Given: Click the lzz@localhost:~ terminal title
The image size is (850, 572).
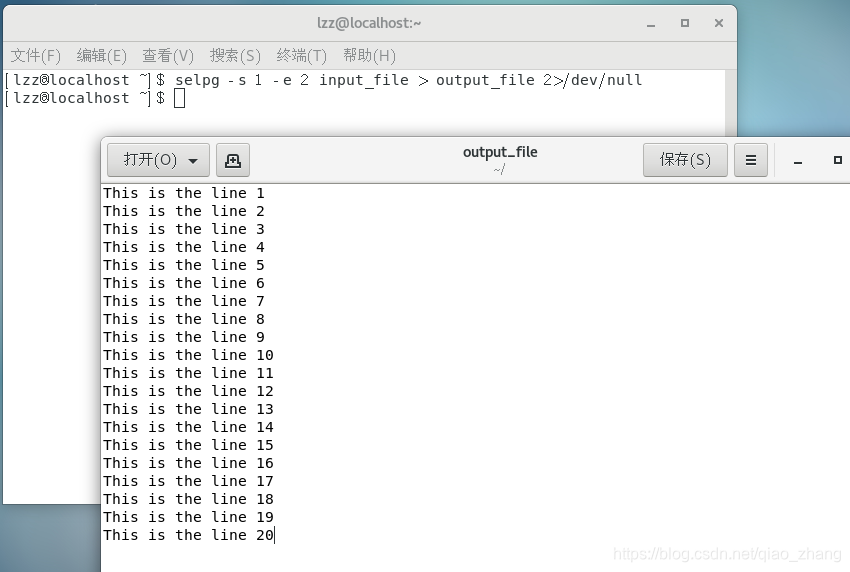Looking at the screenshot, I should tap(369, 23).
